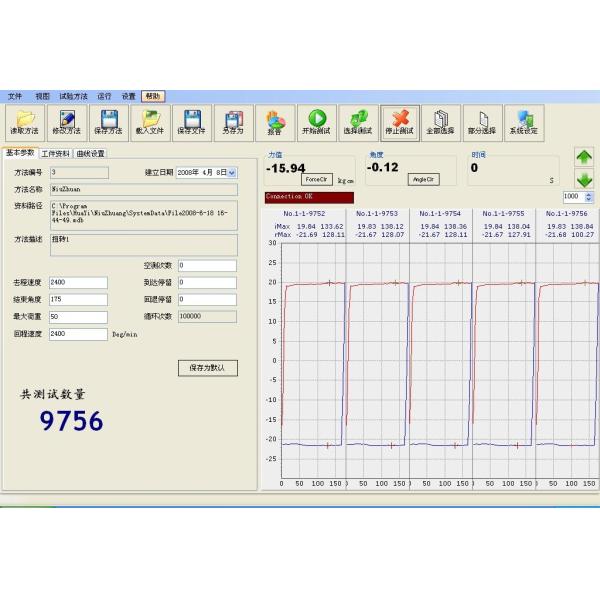Screen dimensions: 600x600
Task: Switch to the 基本参数 tab
Action: [20, 153]
